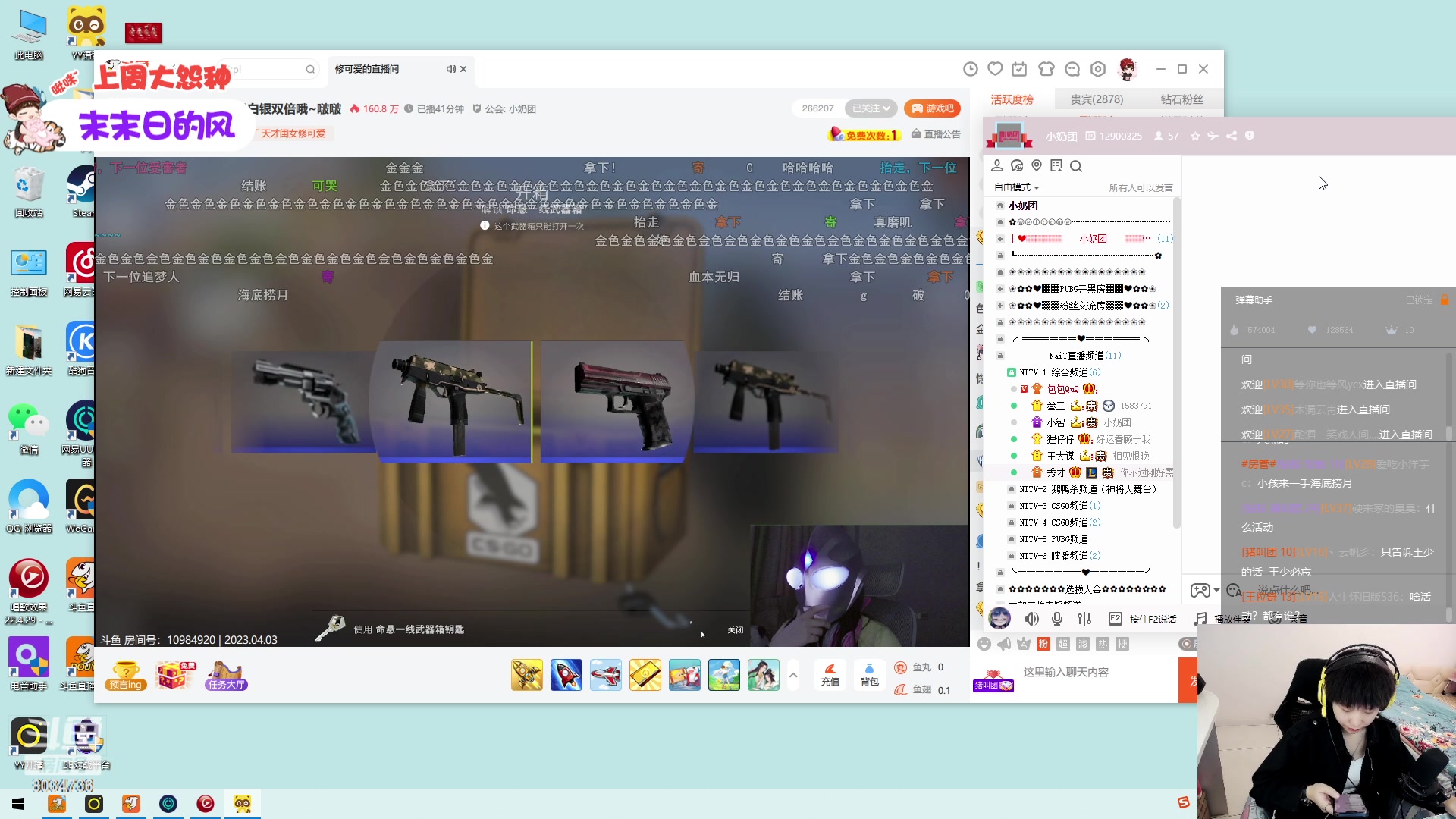The width and height of the screenshot is (1456, 819).
Task: Switch to the 活跃度榜 tab
Action: [1012, 99]
